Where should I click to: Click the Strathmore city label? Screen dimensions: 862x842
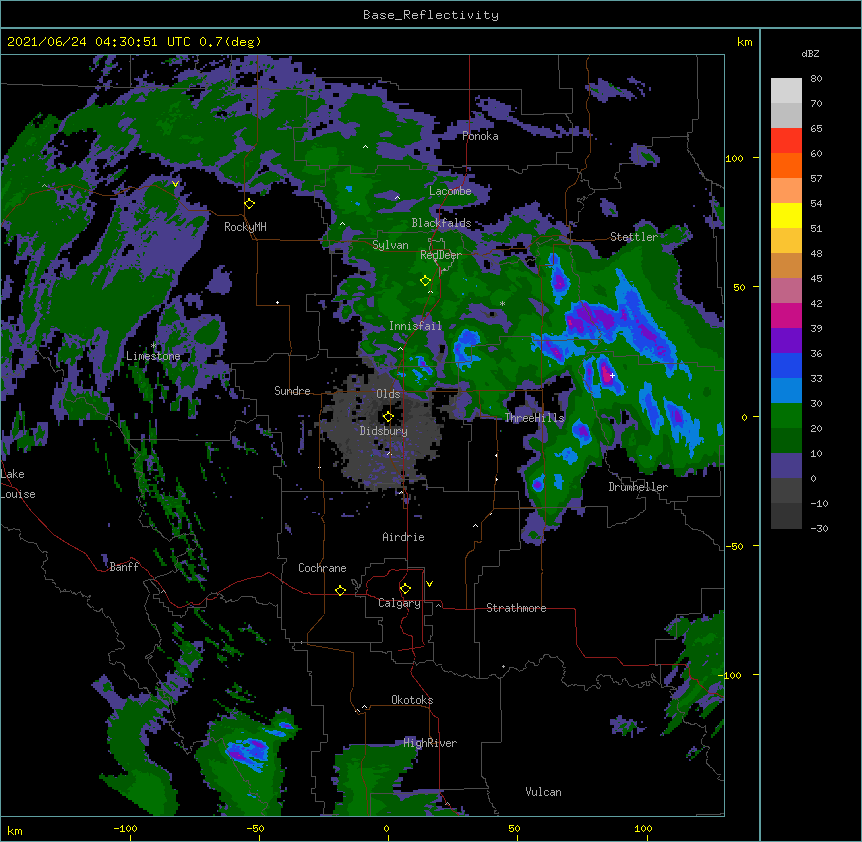(516, 608)
